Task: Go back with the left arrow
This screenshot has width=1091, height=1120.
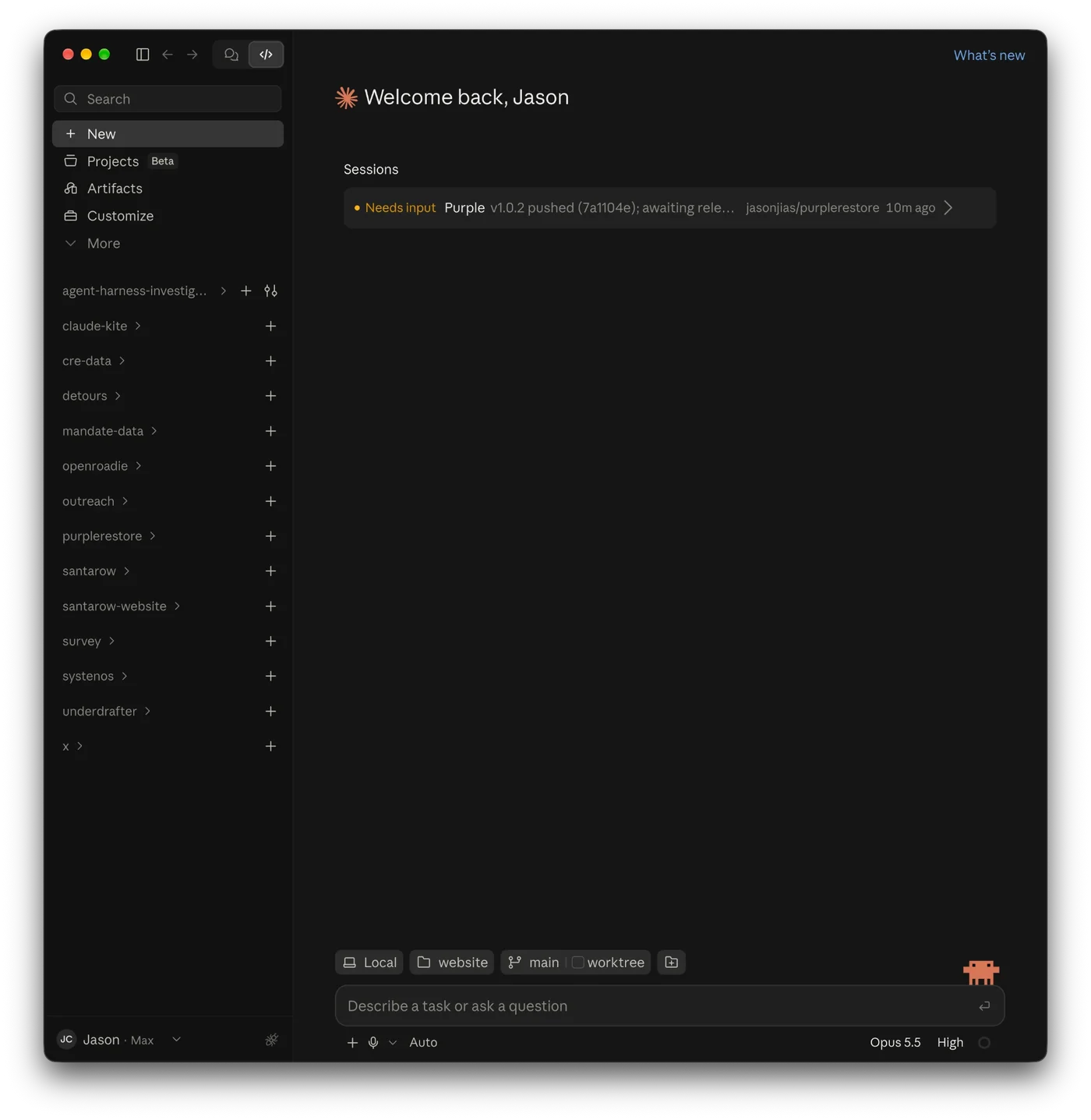Action: click(168, 55)
